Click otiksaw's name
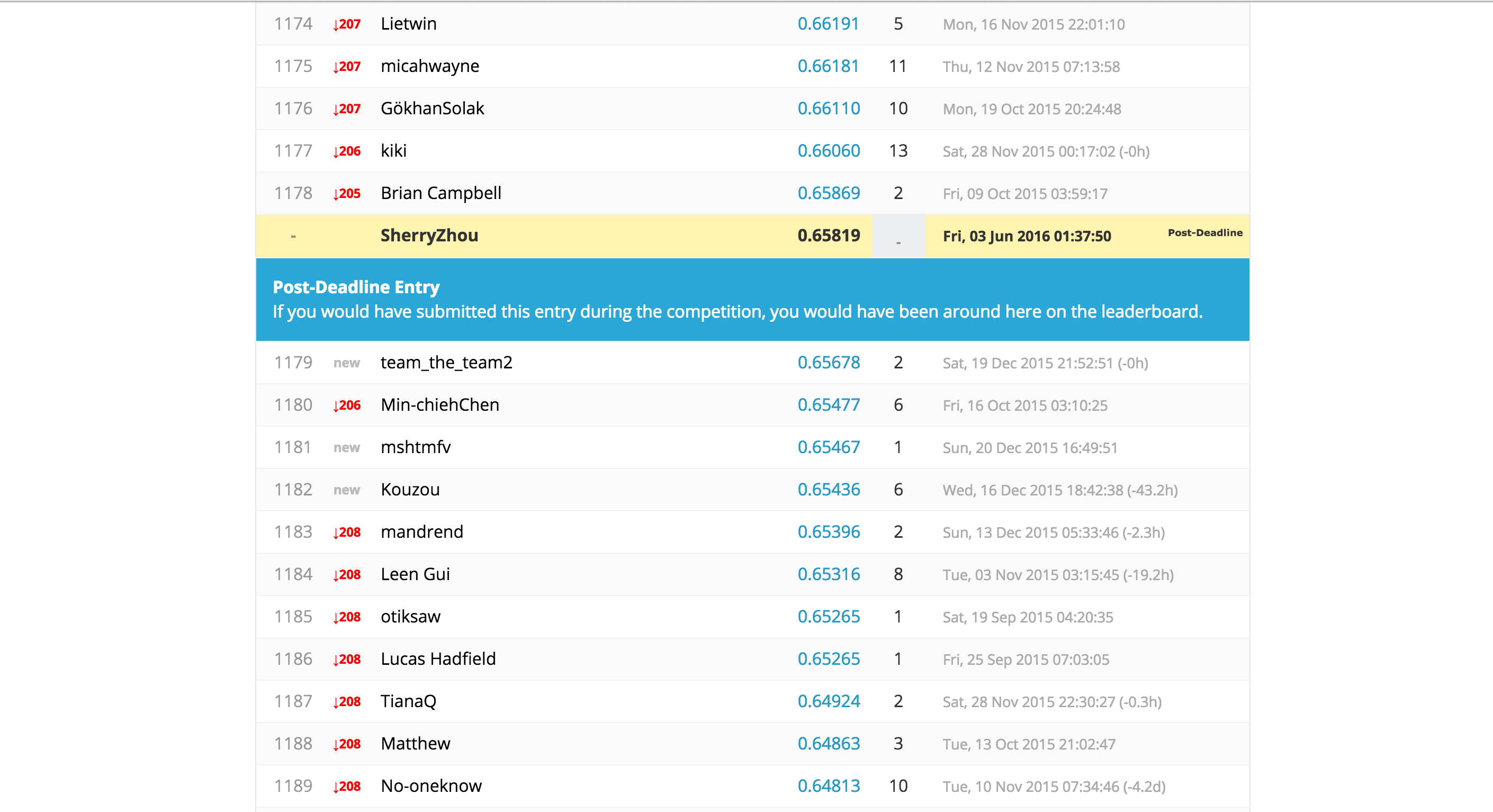Viewport: 1493px width, 812px height. click(410, 616)
